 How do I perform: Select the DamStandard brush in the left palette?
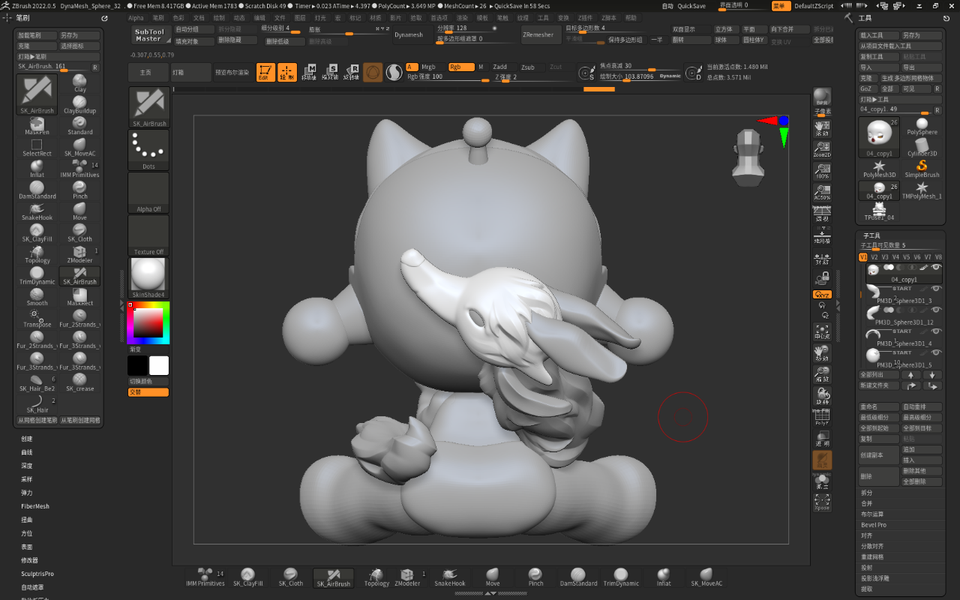pyautogui.click(x=37, y=190)
